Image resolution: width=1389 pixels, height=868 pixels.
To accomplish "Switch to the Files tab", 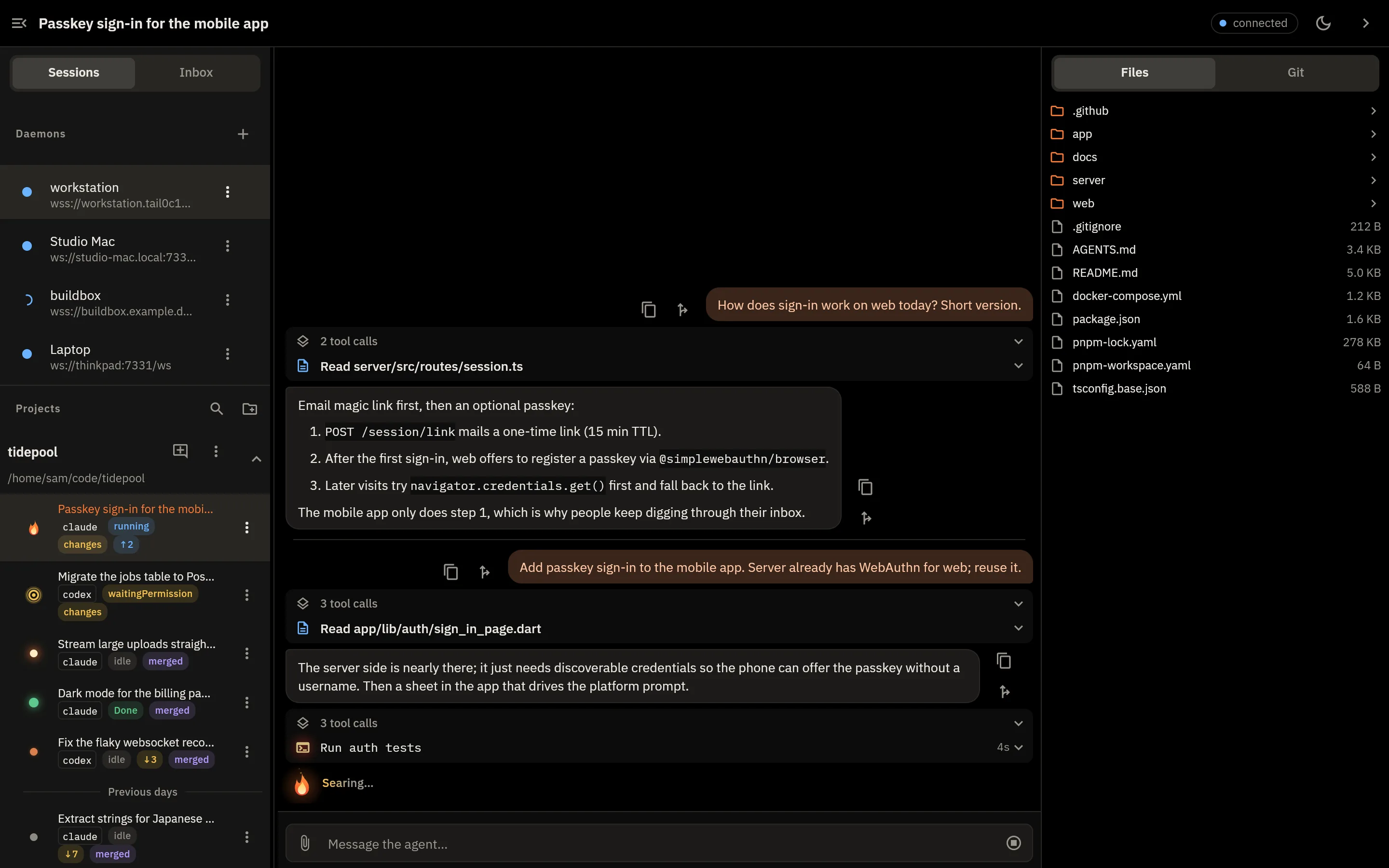I will (1134, 72).
